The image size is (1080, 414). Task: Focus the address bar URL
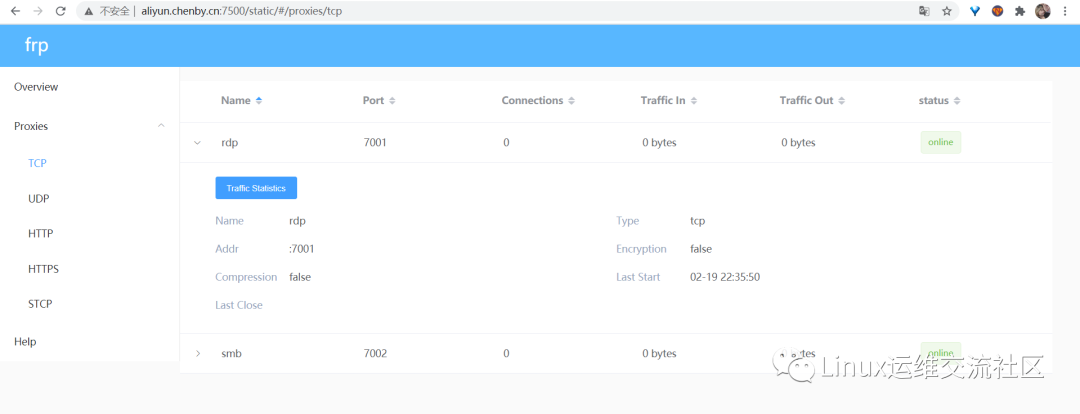(242, 11)
